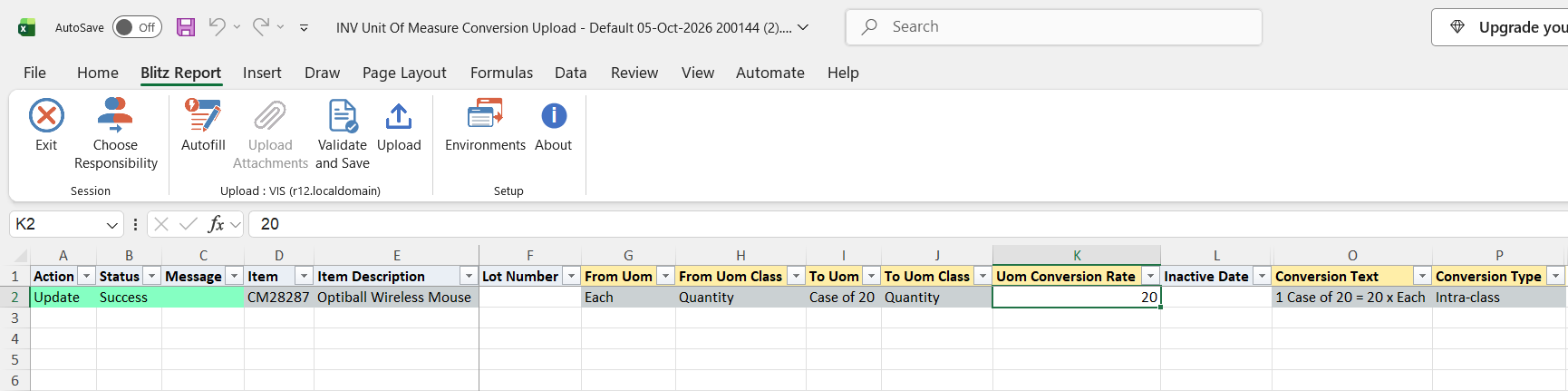Open Redo history dropdown arrow

(281, 27)
